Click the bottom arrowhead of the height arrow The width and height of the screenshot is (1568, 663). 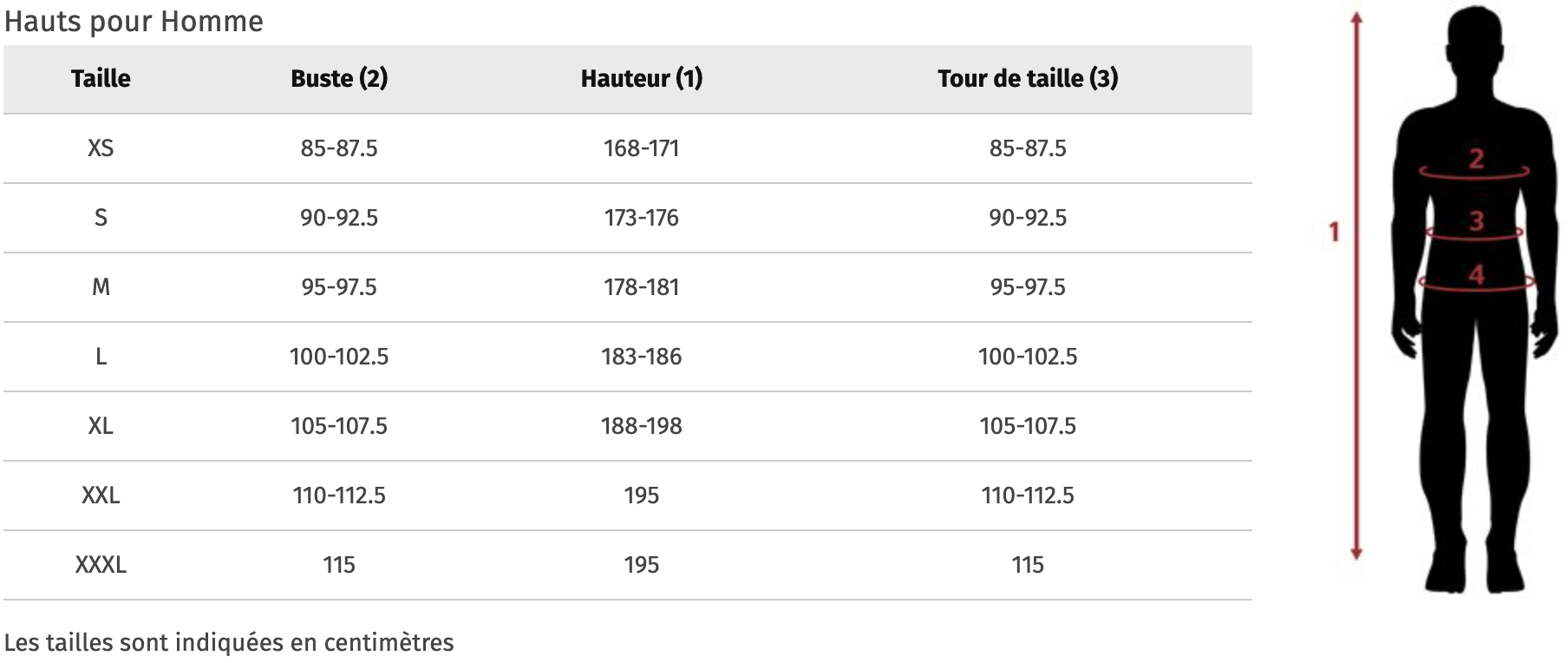1358,553
